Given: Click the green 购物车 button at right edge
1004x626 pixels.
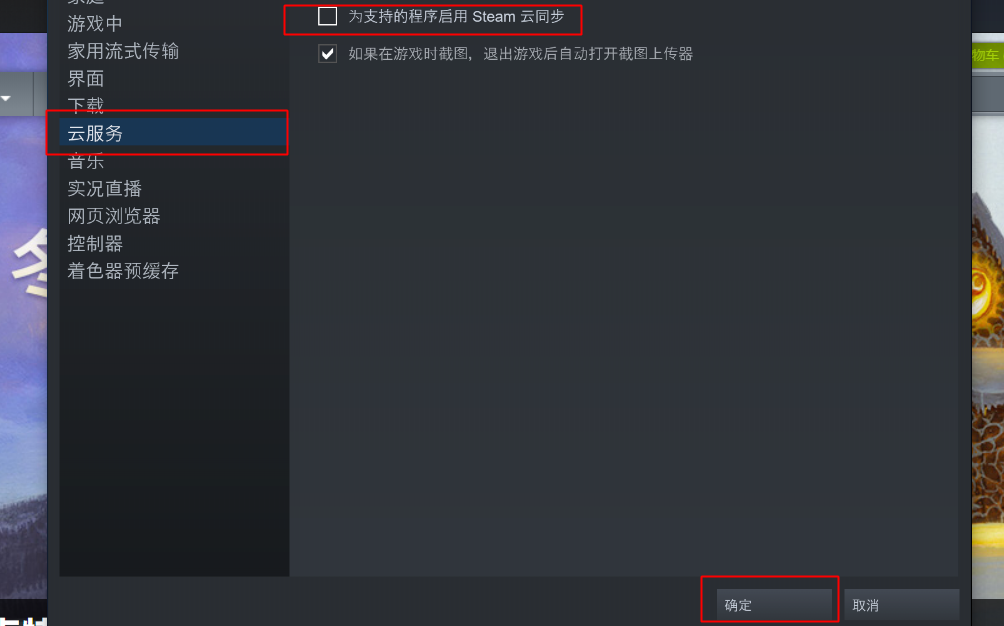Looking at the screenshot, I should tap(987, 55).
